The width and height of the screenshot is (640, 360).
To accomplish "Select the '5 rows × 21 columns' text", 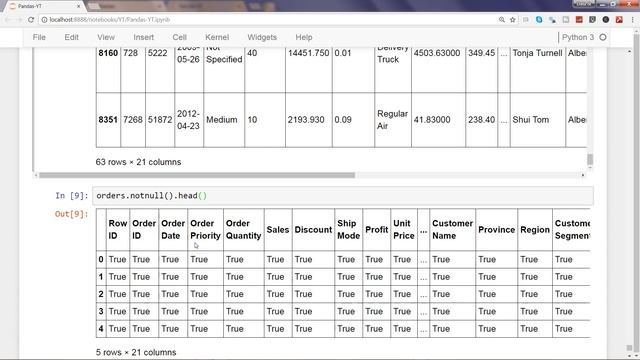I will point(136,352).
